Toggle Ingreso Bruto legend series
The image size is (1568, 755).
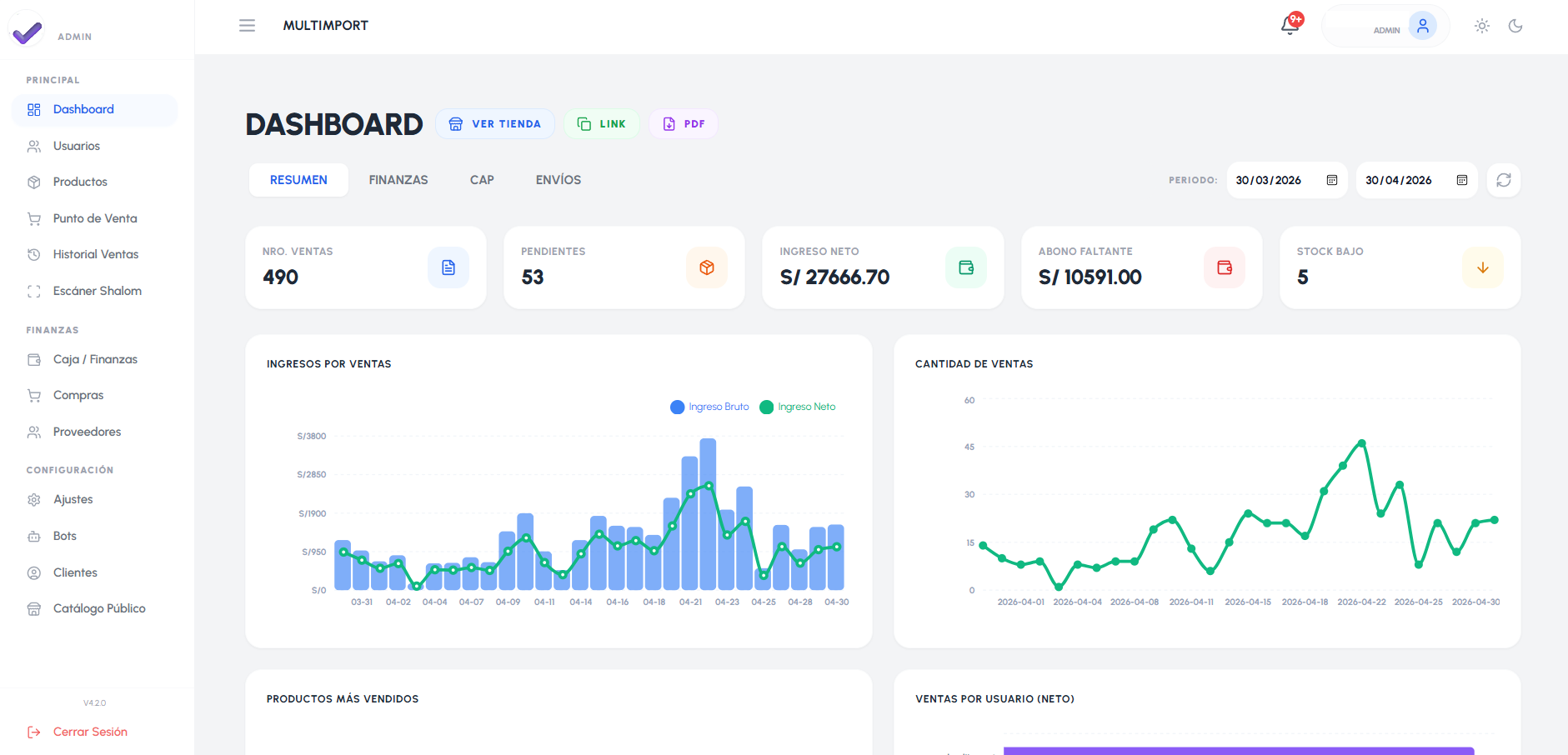[x=709, y=407]
